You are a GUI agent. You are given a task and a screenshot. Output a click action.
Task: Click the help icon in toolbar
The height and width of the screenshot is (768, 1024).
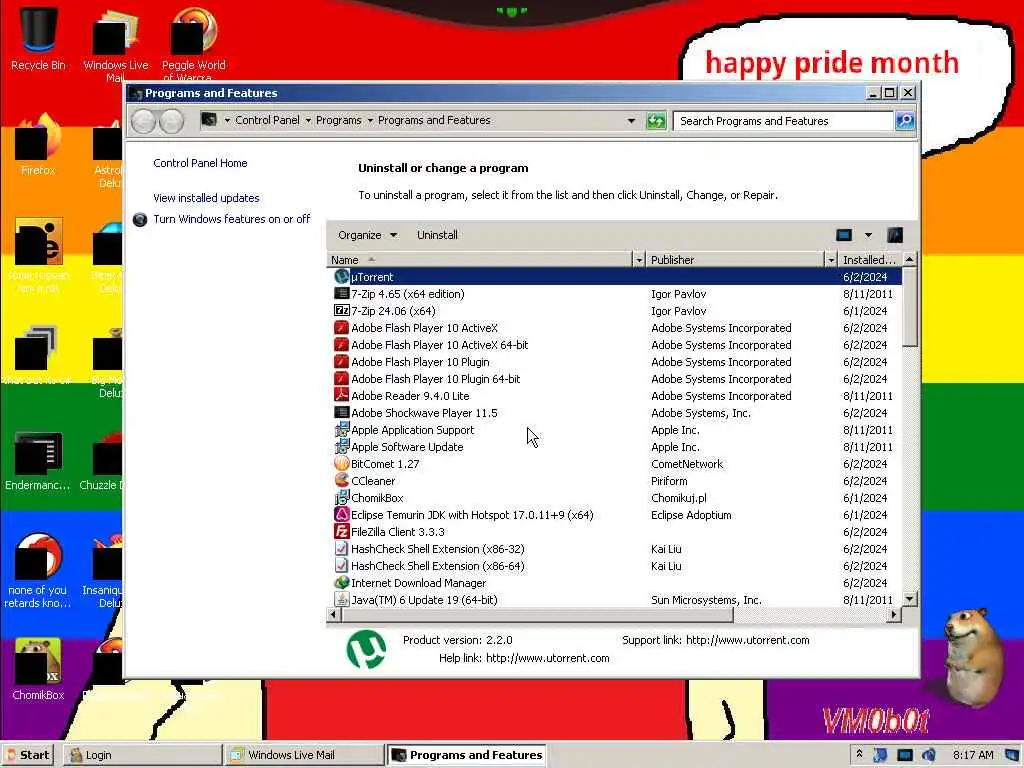pyautogui.click(x=895, y=235)
